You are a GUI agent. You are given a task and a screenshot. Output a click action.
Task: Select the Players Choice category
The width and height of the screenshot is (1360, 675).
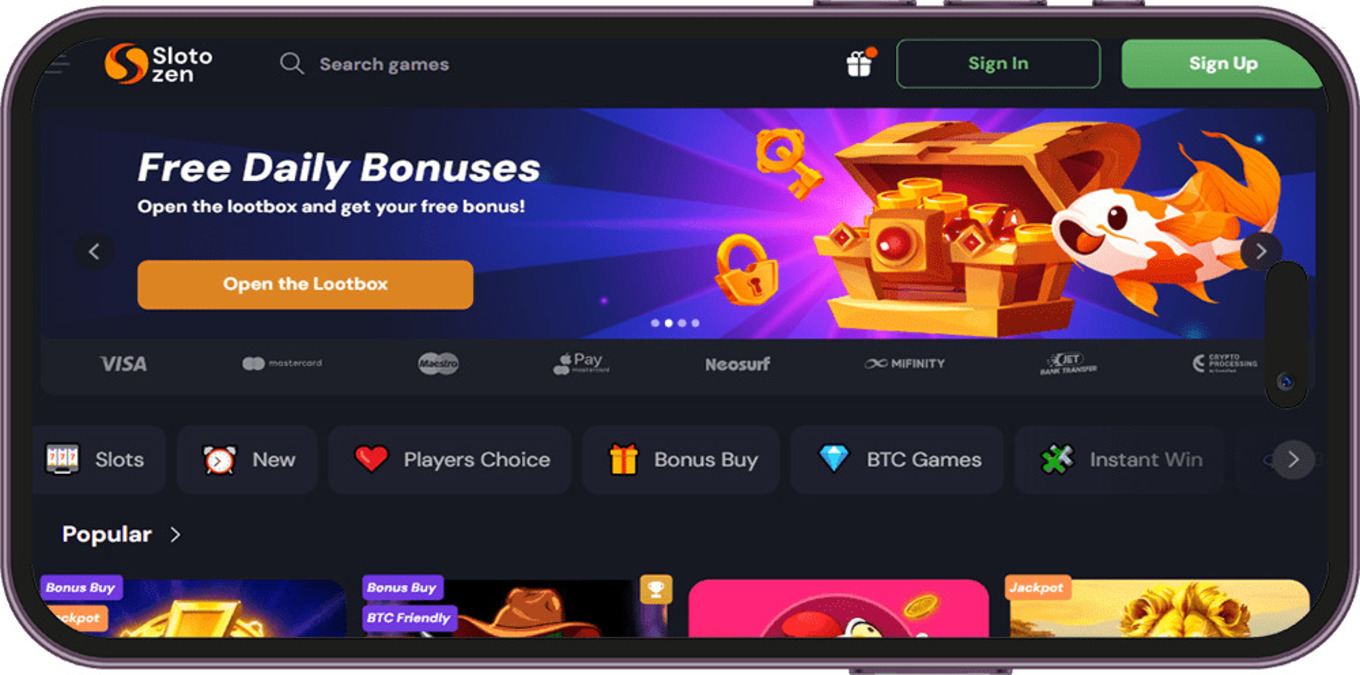pyautogui.click(x=450, y=460)
